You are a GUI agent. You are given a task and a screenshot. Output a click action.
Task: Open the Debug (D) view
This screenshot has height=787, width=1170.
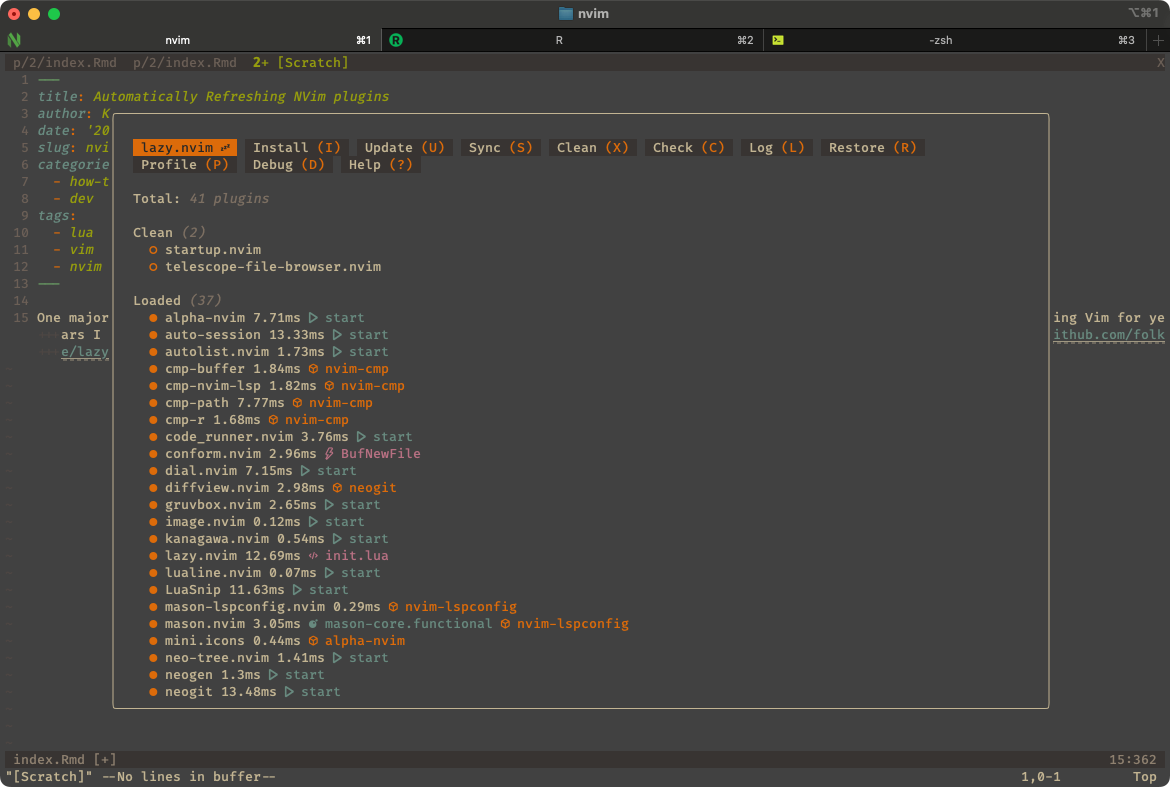pos(289,165)
